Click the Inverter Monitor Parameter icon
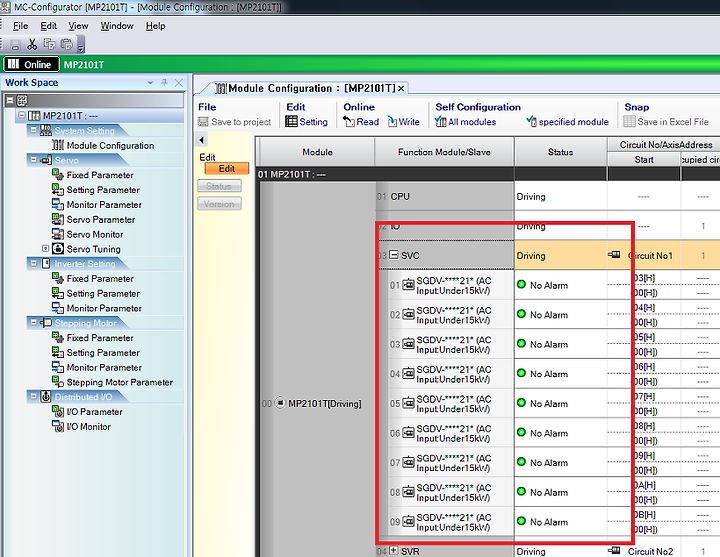Image resolution: width=720 pixels, height=557 pixels. 57,308
